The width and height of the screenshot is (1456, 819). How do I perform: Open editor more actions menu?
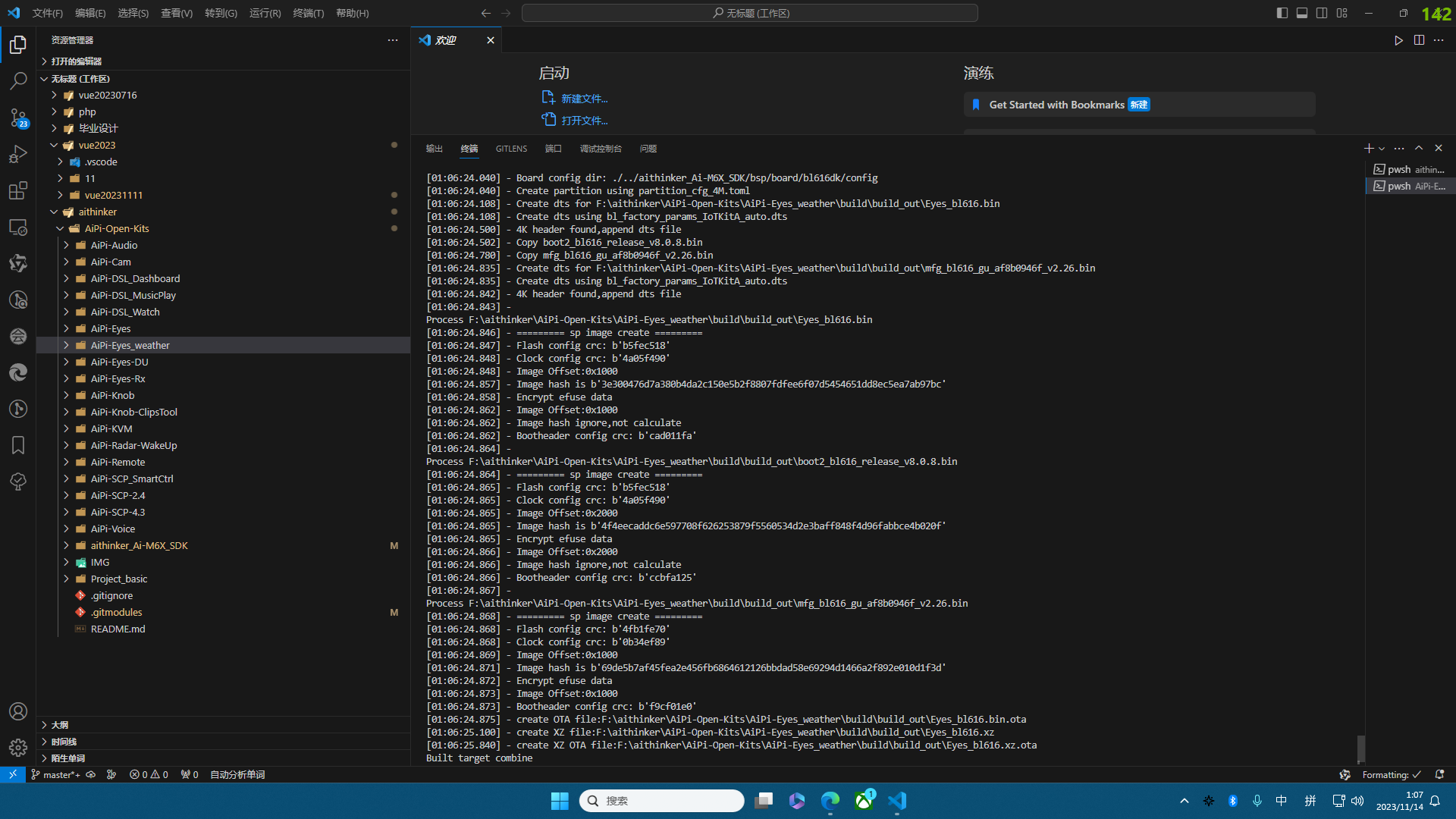(x=1439, y=40)
